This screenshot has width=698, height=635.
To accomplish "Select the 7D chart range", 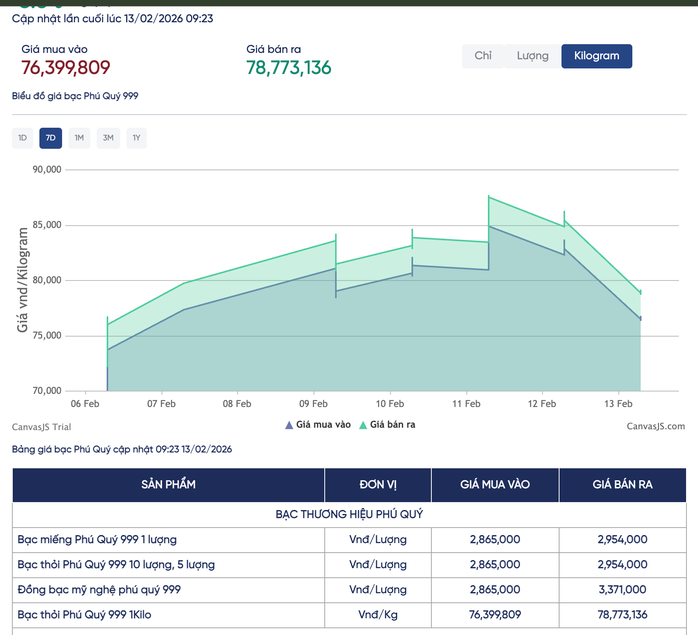I will 50,138.
